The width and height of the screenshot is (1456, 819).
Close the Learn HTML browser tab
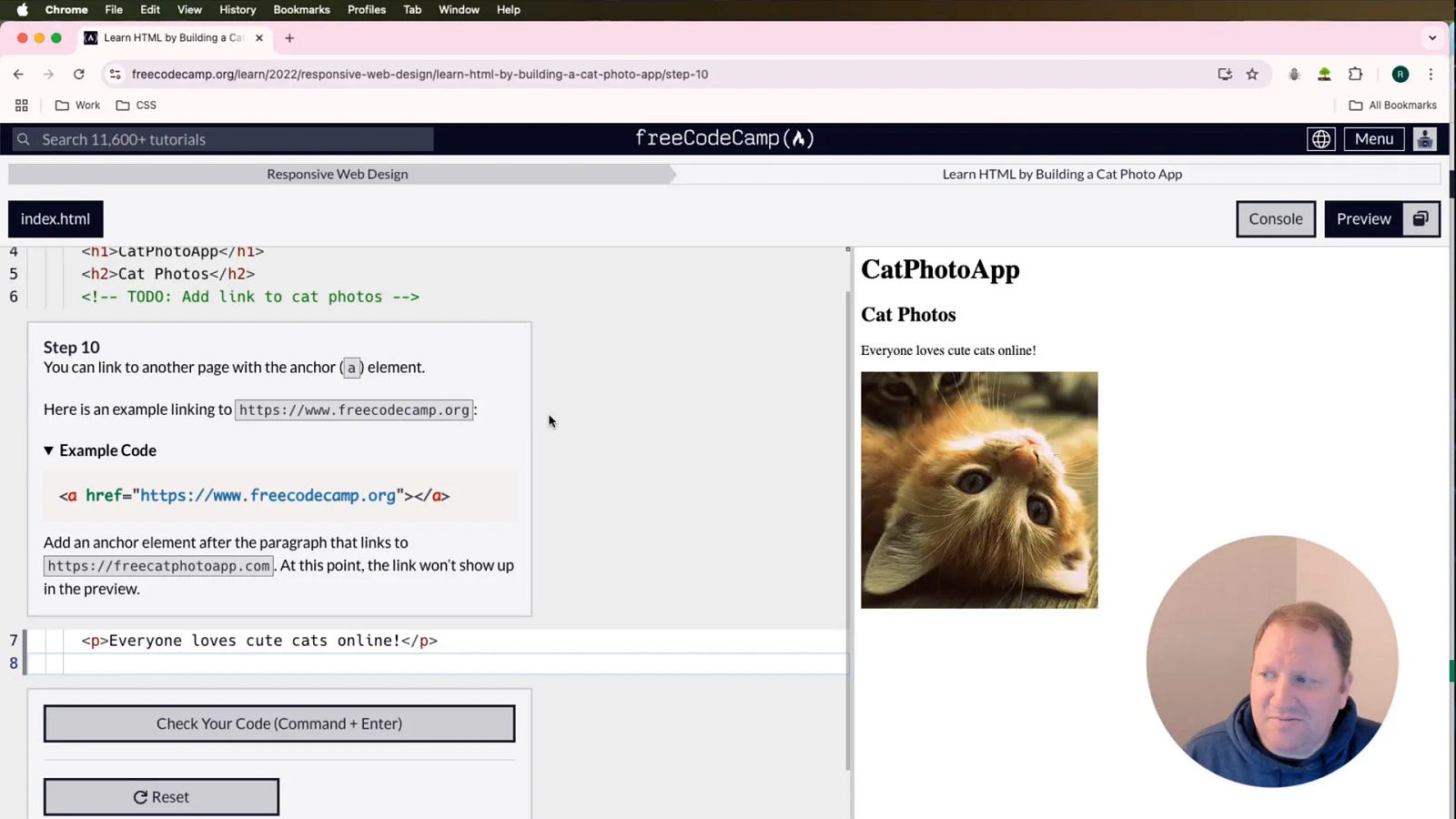click(259, 38)
